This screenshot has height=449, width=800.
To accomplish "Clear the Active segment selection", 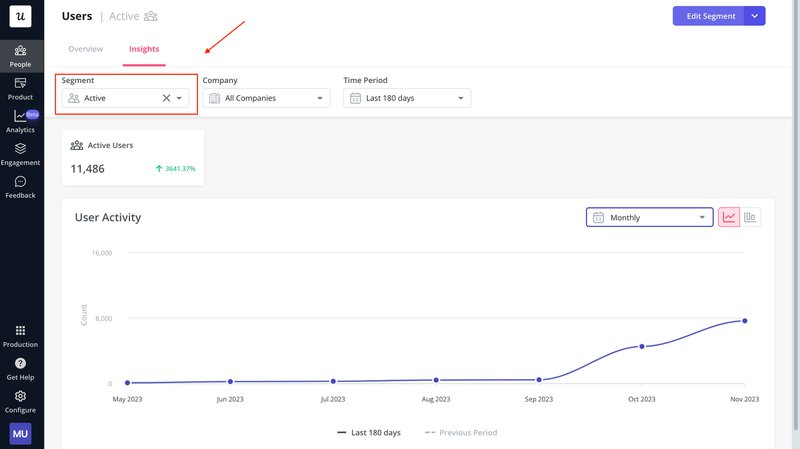I will [166, 98].
